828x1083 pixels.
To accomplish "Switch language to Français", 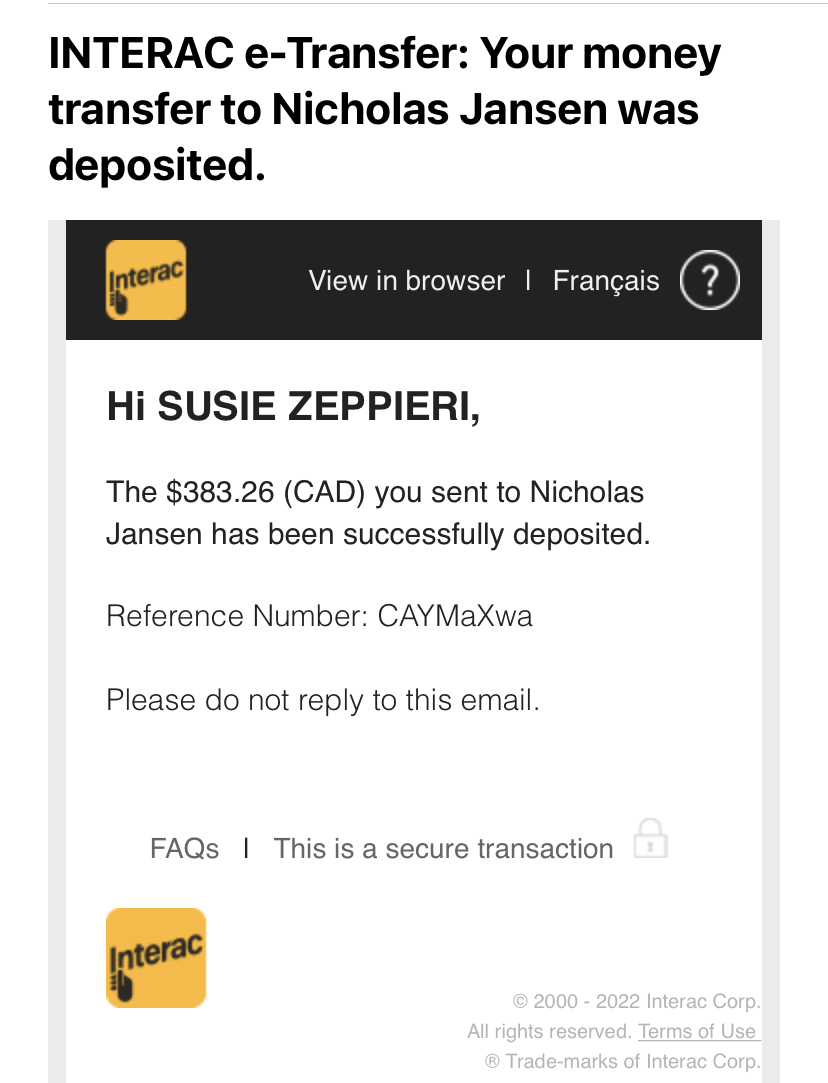I will pyautogui.click(x=606, y=281).
